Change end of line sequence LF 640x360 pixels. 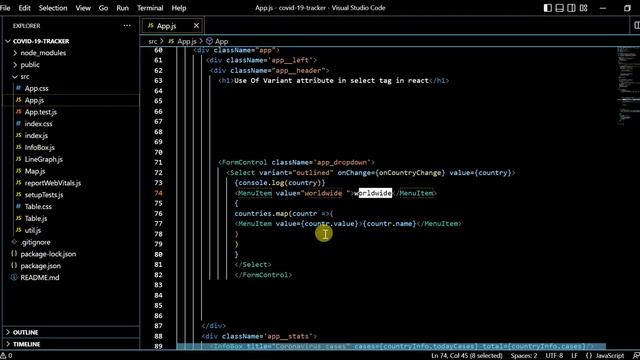[574, 356]
